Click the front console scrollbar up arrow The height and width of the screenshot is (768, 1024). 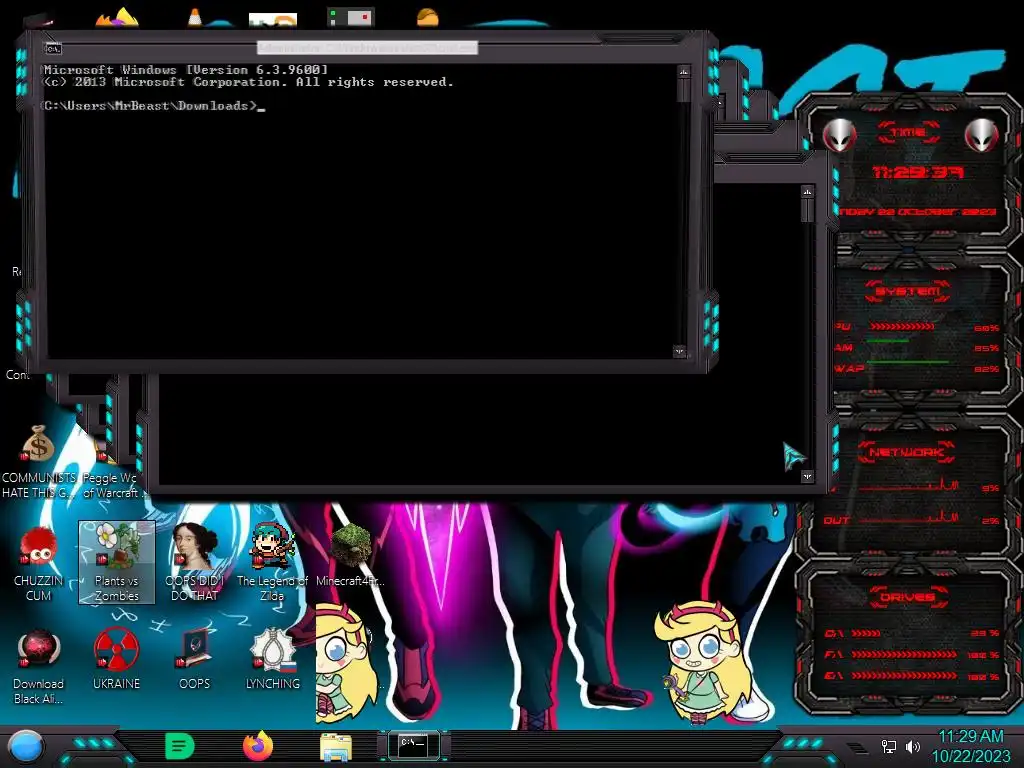click(x=683, y=72)
